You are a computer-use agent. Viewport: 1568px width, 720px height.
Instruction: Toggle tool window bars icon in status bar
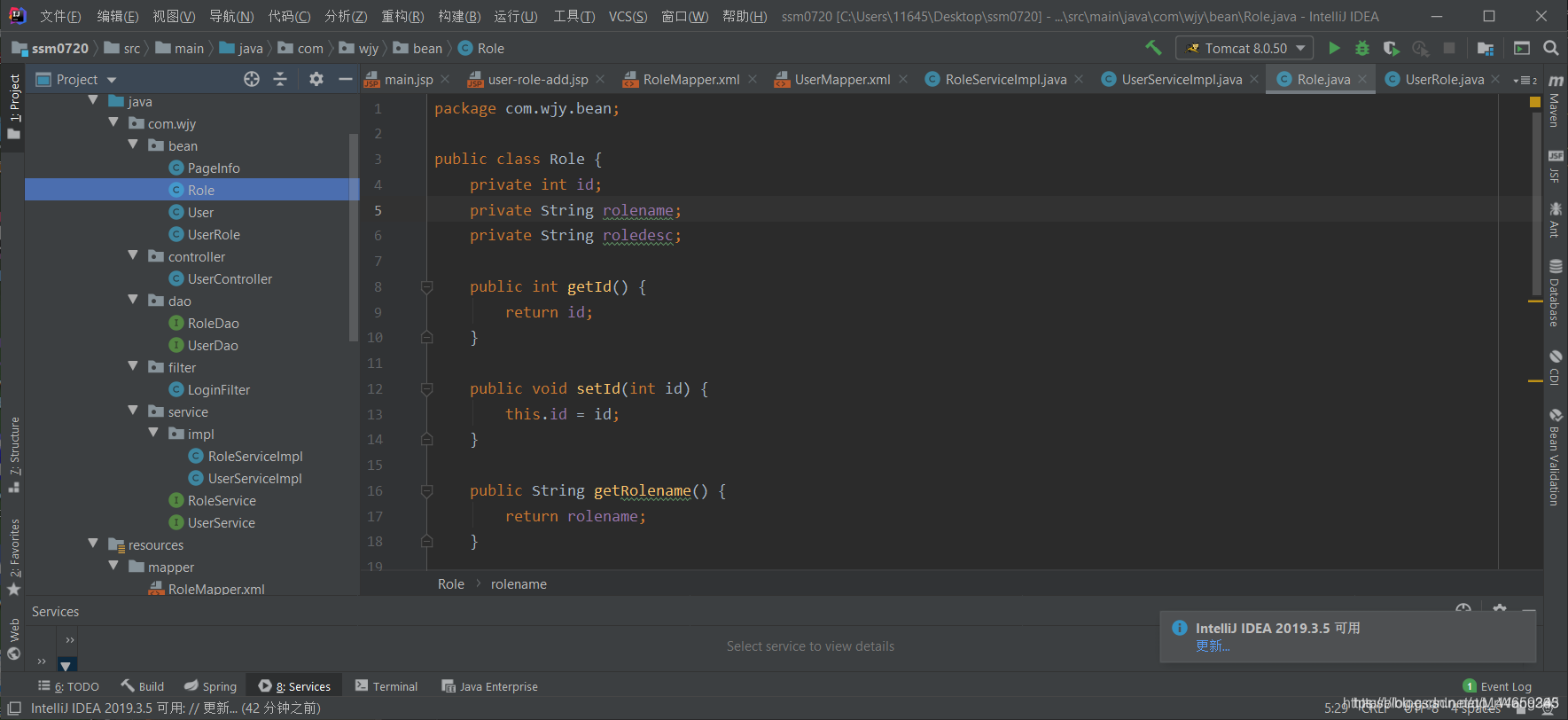tap(13, 708)
